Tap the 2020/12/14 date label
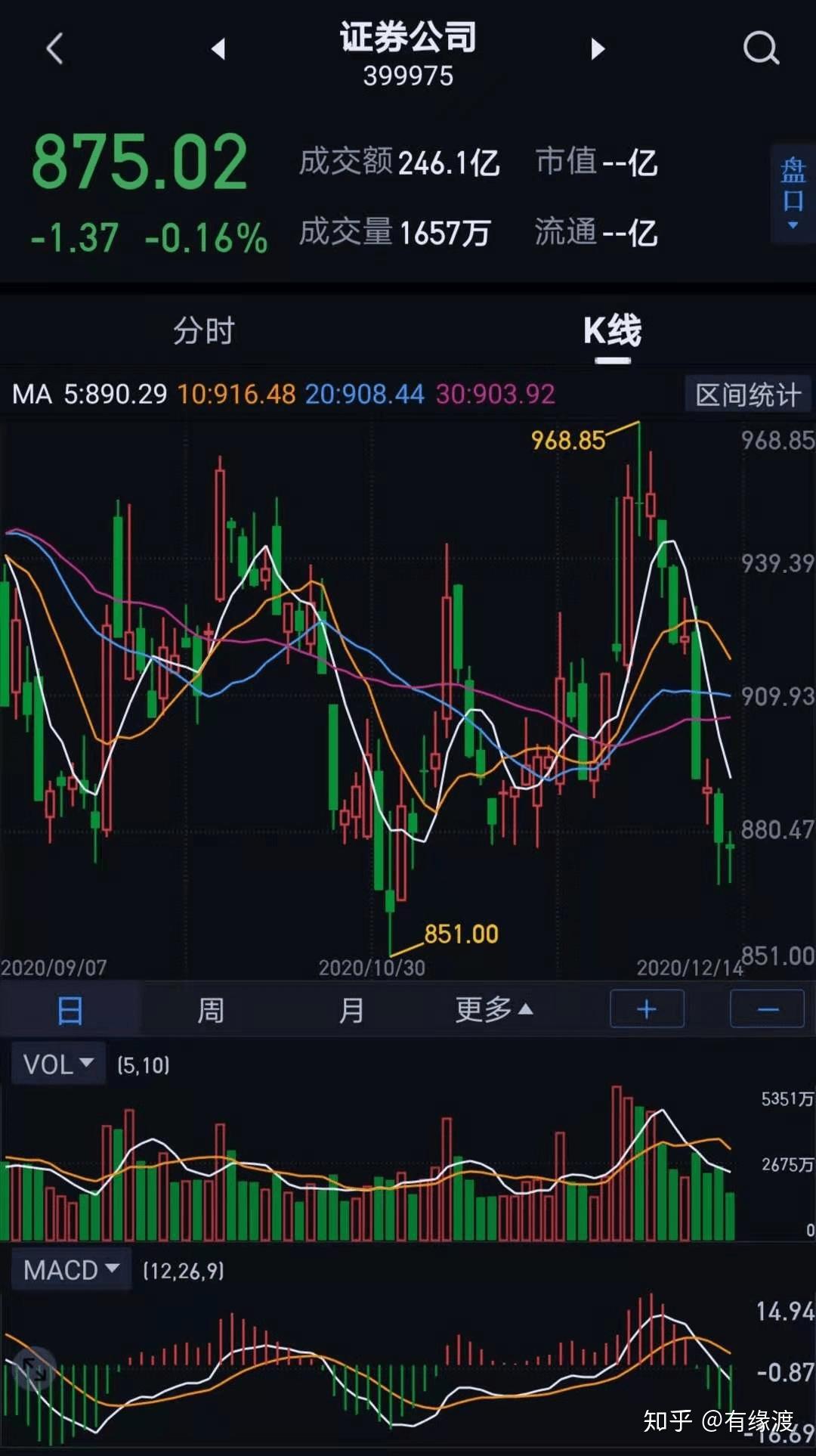 690,968
